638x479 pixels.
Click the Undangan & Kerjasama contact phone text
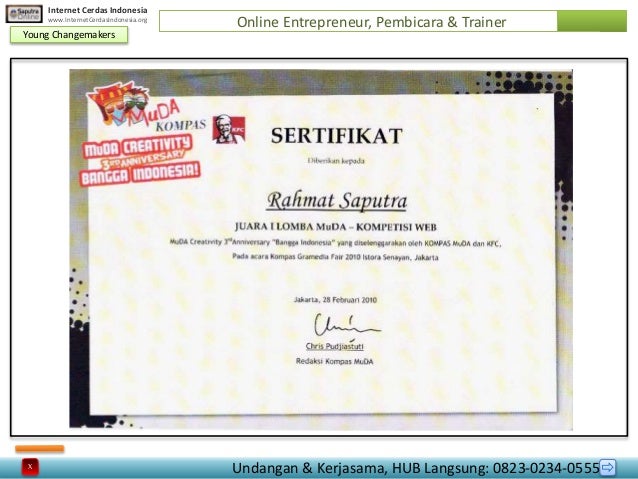[x=415, y=468]
